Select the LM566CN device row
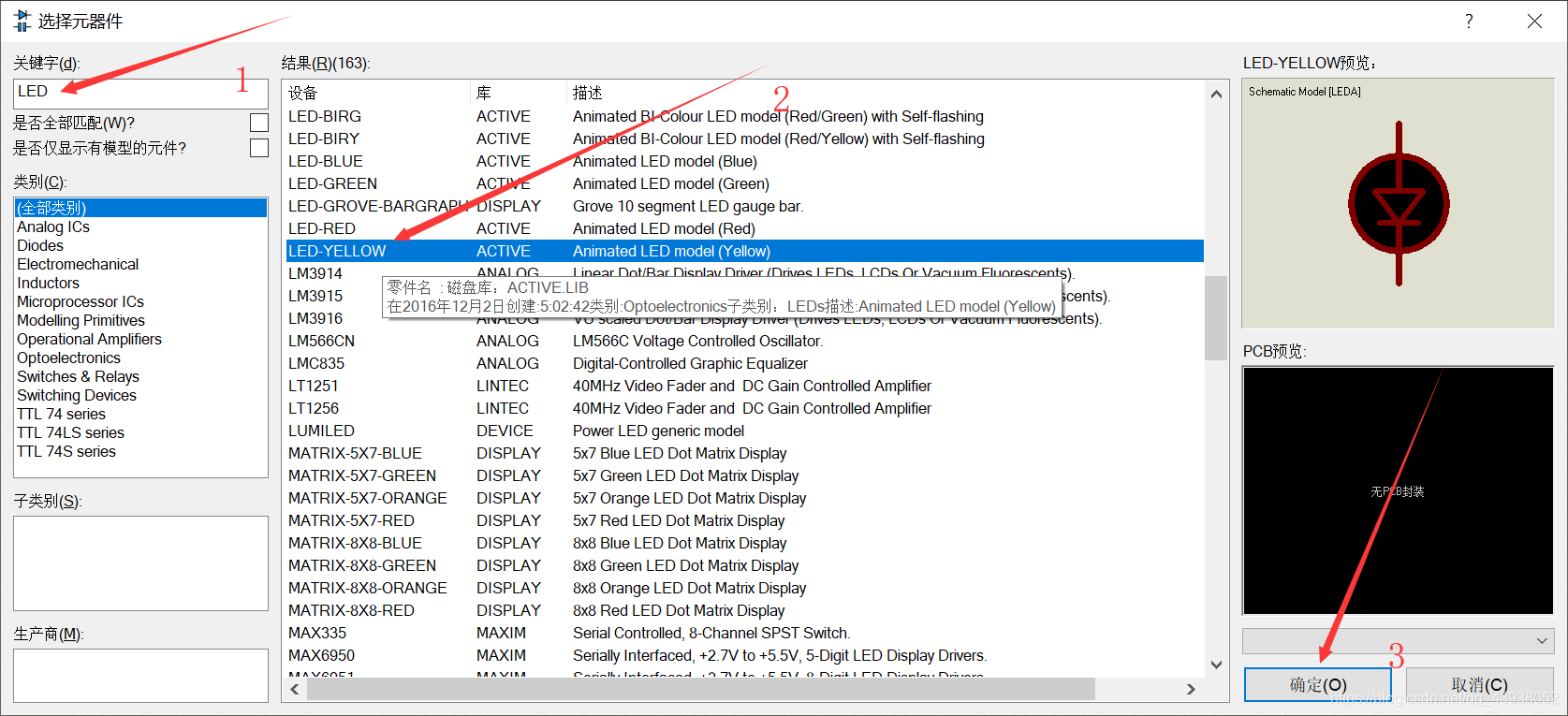 [x=744, y=341]
